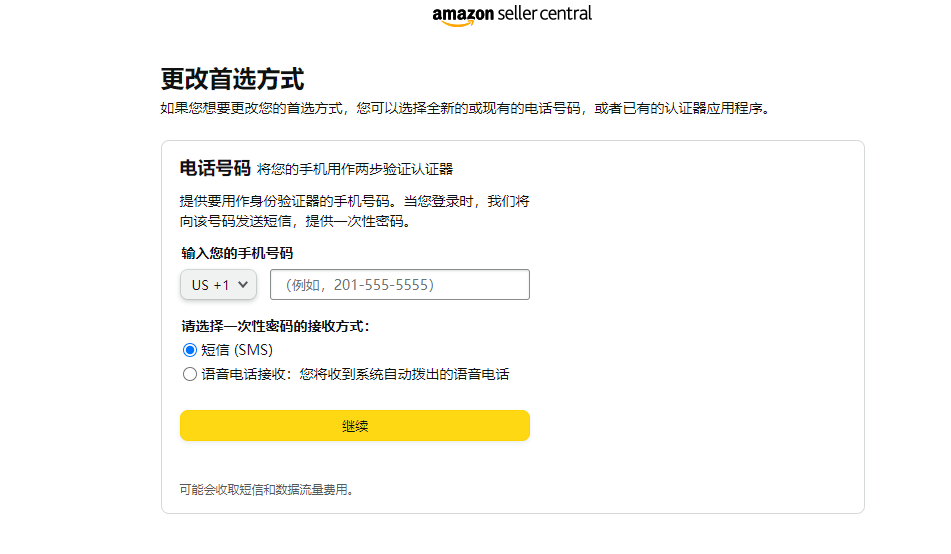The image size is (951, 554).
Task: Click the Amazon Seller Central logo
Action: point(512,15)
